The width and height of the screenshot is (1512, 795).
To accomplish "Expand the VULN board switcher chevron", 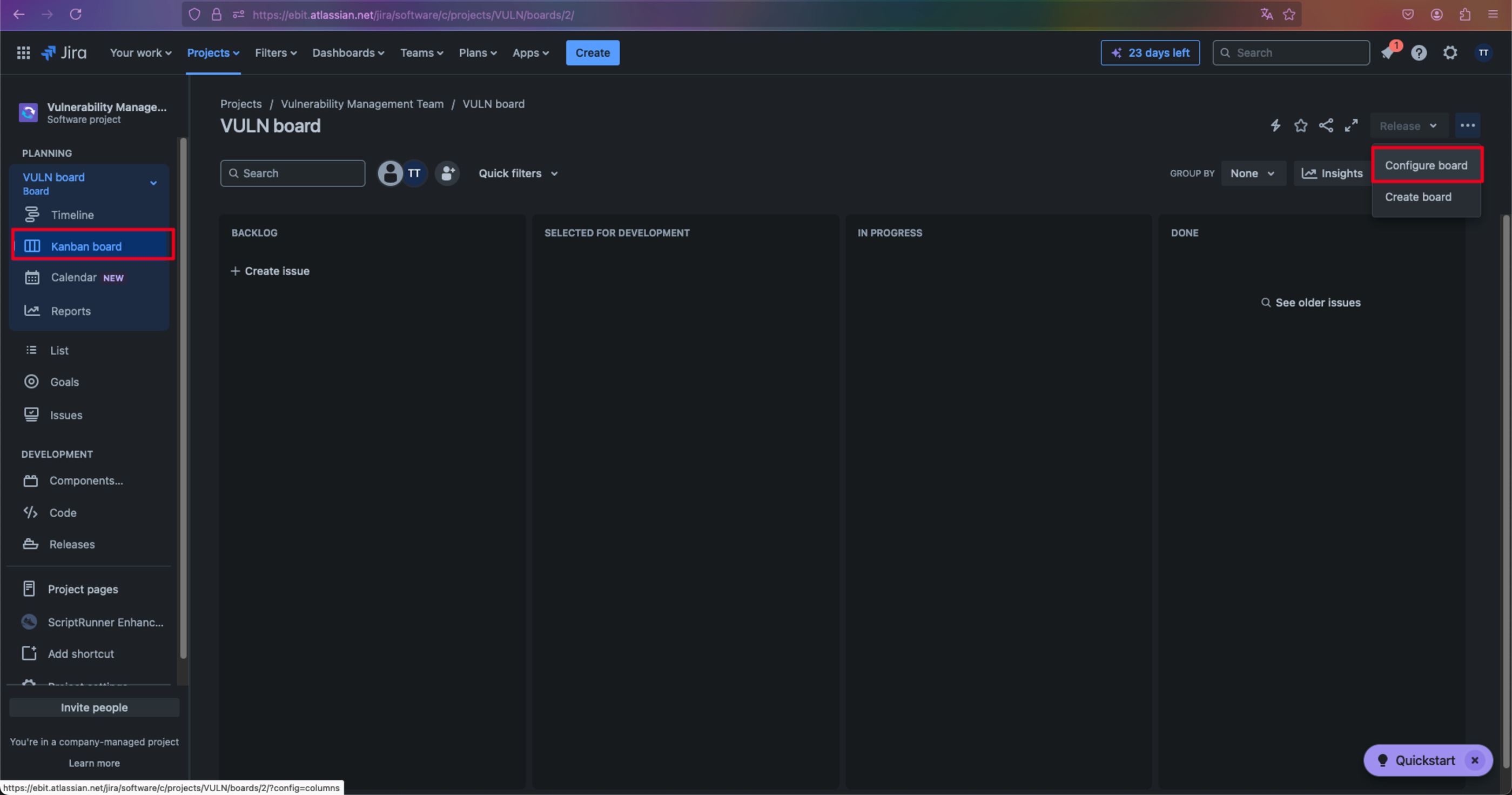I will coord(153,183).
